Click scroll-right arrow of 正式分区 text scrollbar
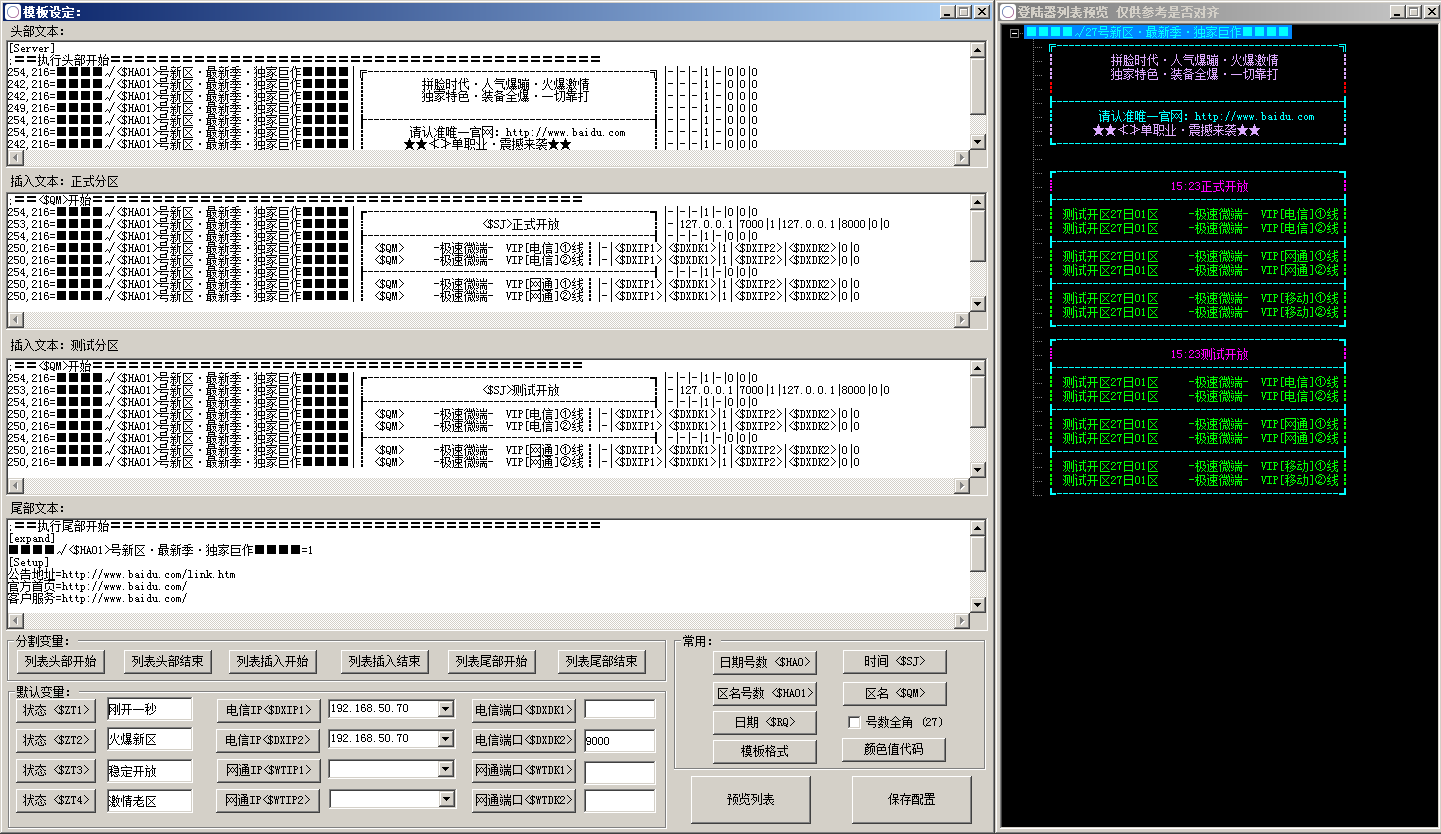The image size is (1441, 834). (963, 320)
